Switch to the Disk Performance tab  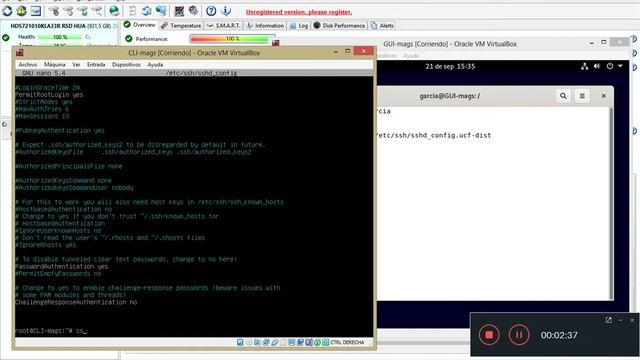339,25
